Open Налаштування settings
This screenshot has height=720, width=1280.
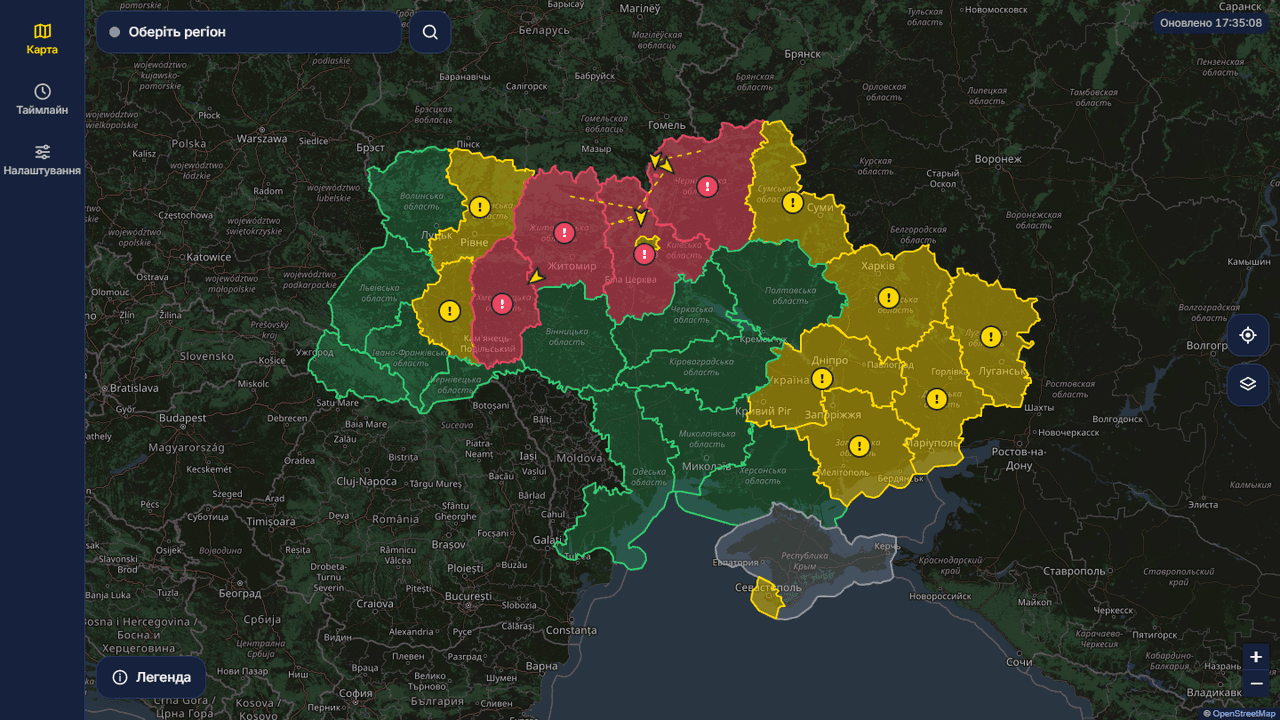pos(42,161)
